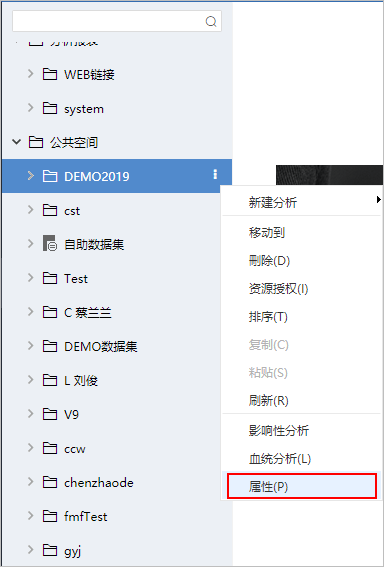Click the 公共空间 folder icon
384x567 pixels.
point(35,142)
